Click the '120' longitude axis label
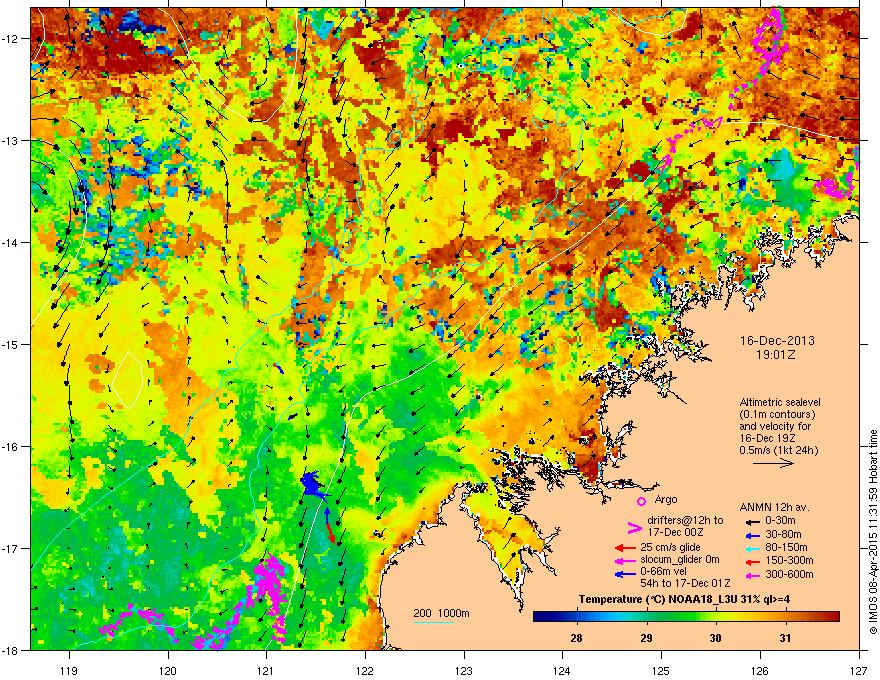 click(168, 670)
